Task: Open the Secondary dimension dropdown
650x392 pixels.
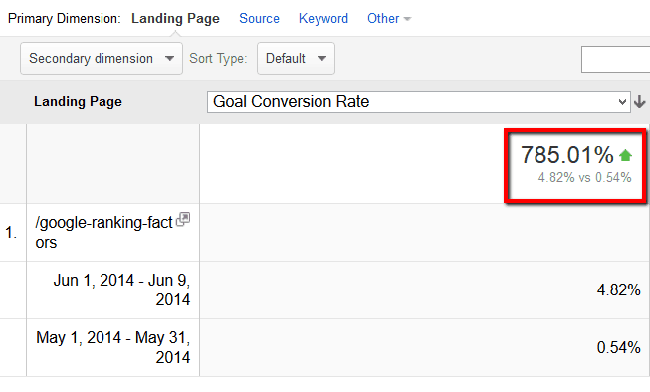Action: click(101, 58)
